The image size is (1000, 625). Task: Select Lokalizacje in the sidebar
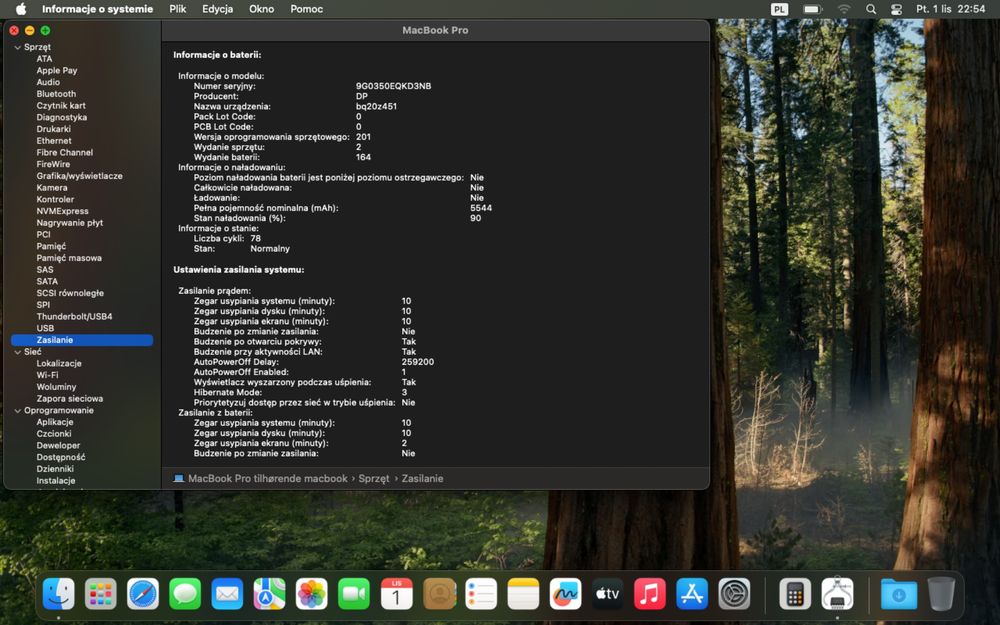click(59, 364)
